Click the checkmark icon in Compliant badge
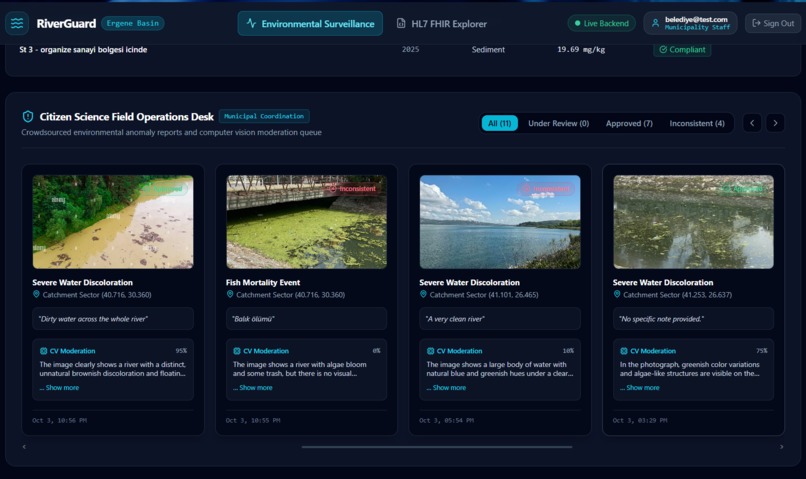This screenshot has width=806, height=479. (x=663, y=49)
